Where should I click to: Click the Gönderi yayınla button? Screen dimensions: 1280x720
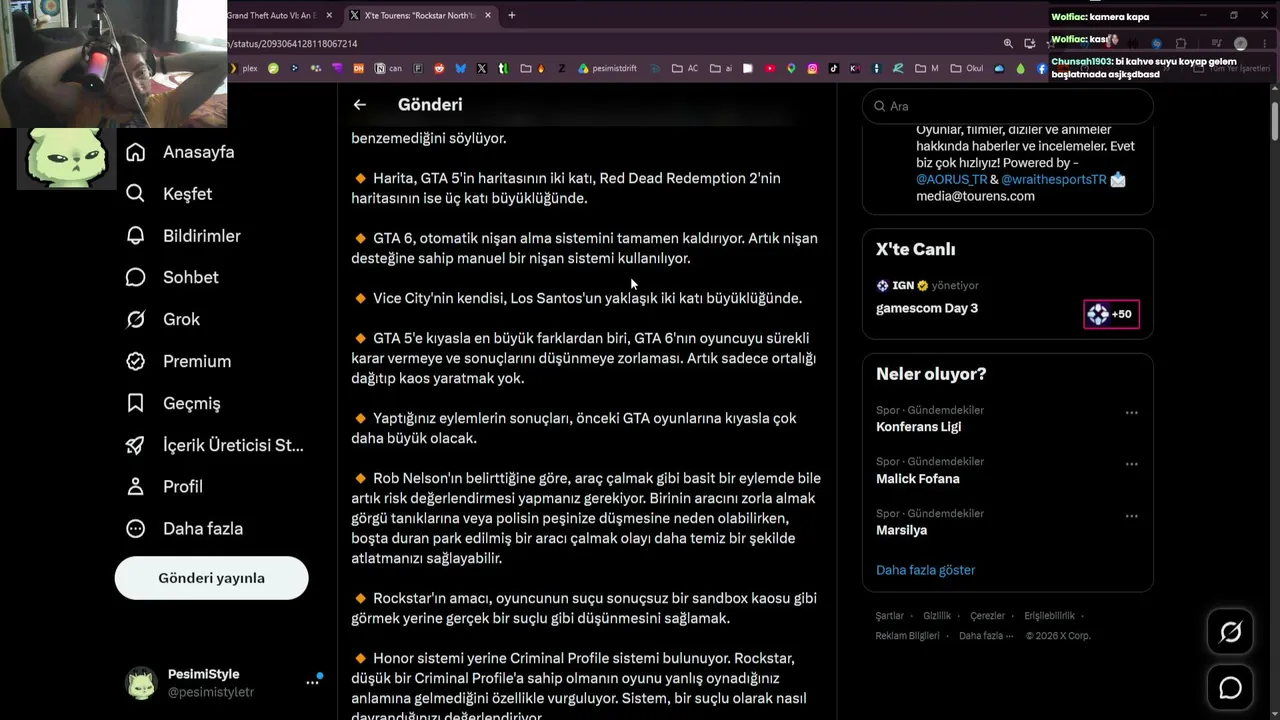pyautogui.click(x=211, y=578)
